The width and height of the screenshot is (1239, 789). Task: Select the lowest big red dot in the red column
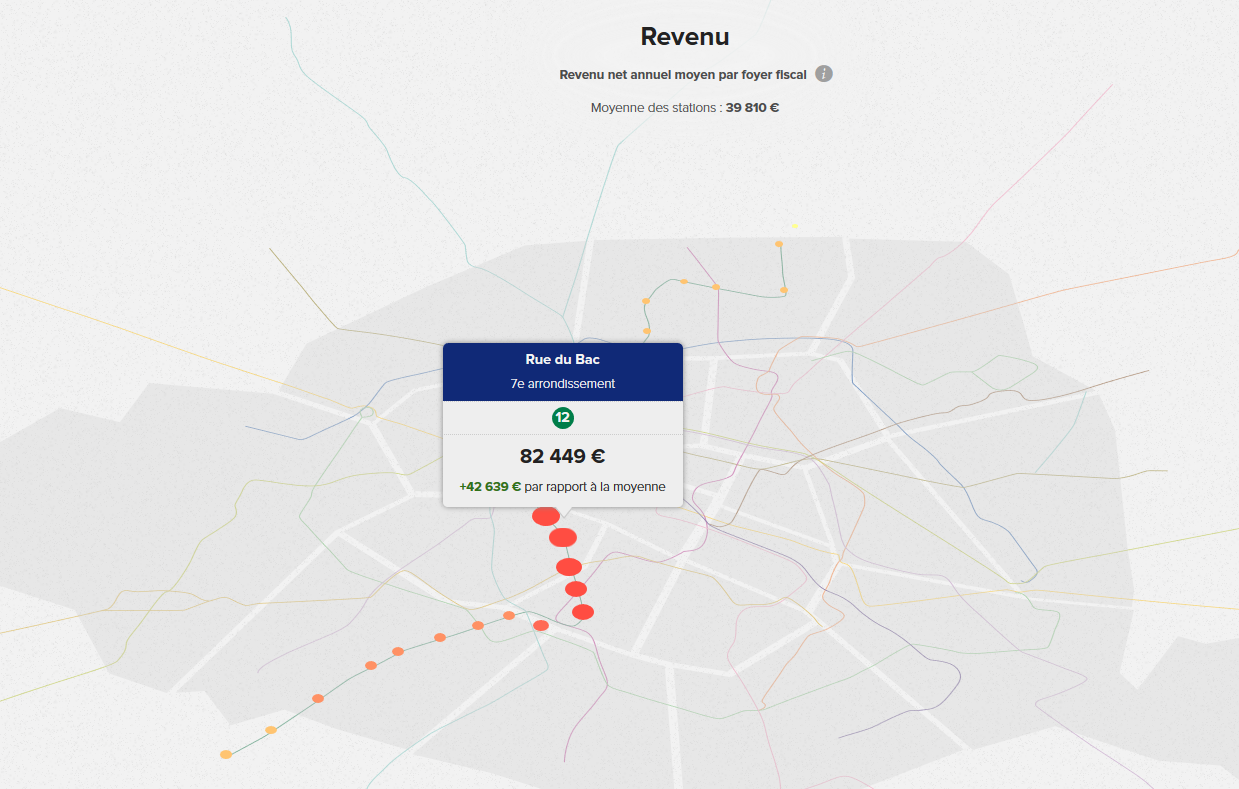tap(583, 612)
